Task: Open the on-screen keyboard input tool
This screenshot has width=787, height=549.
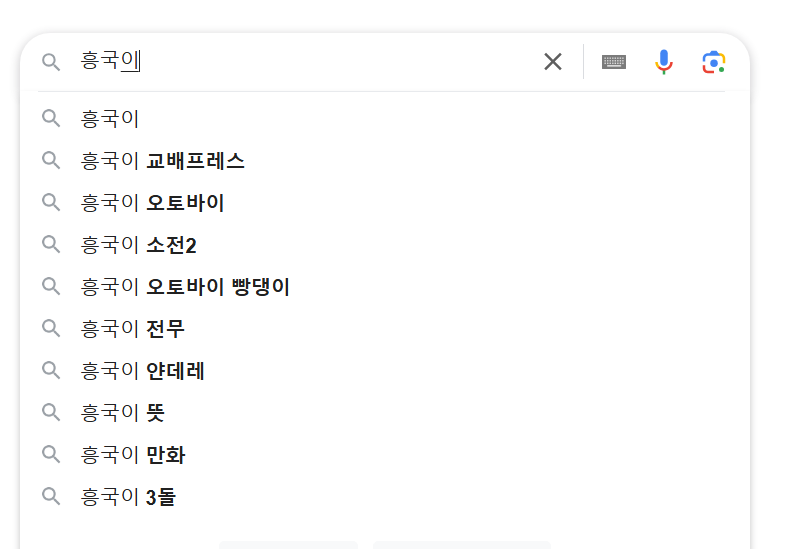Action: pyautogui.click(x=614, y=62)
